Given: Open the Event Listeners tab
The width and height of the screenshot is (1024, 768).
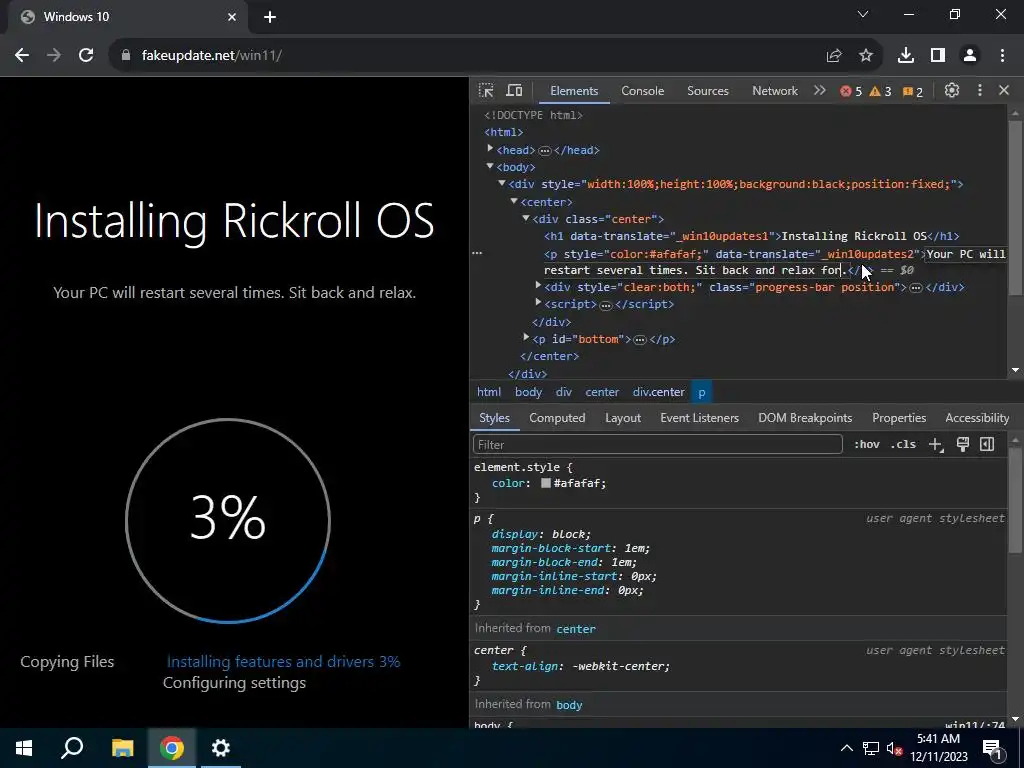Looking at the screenshot, I should pyautogui.click(x=699, y=418).
